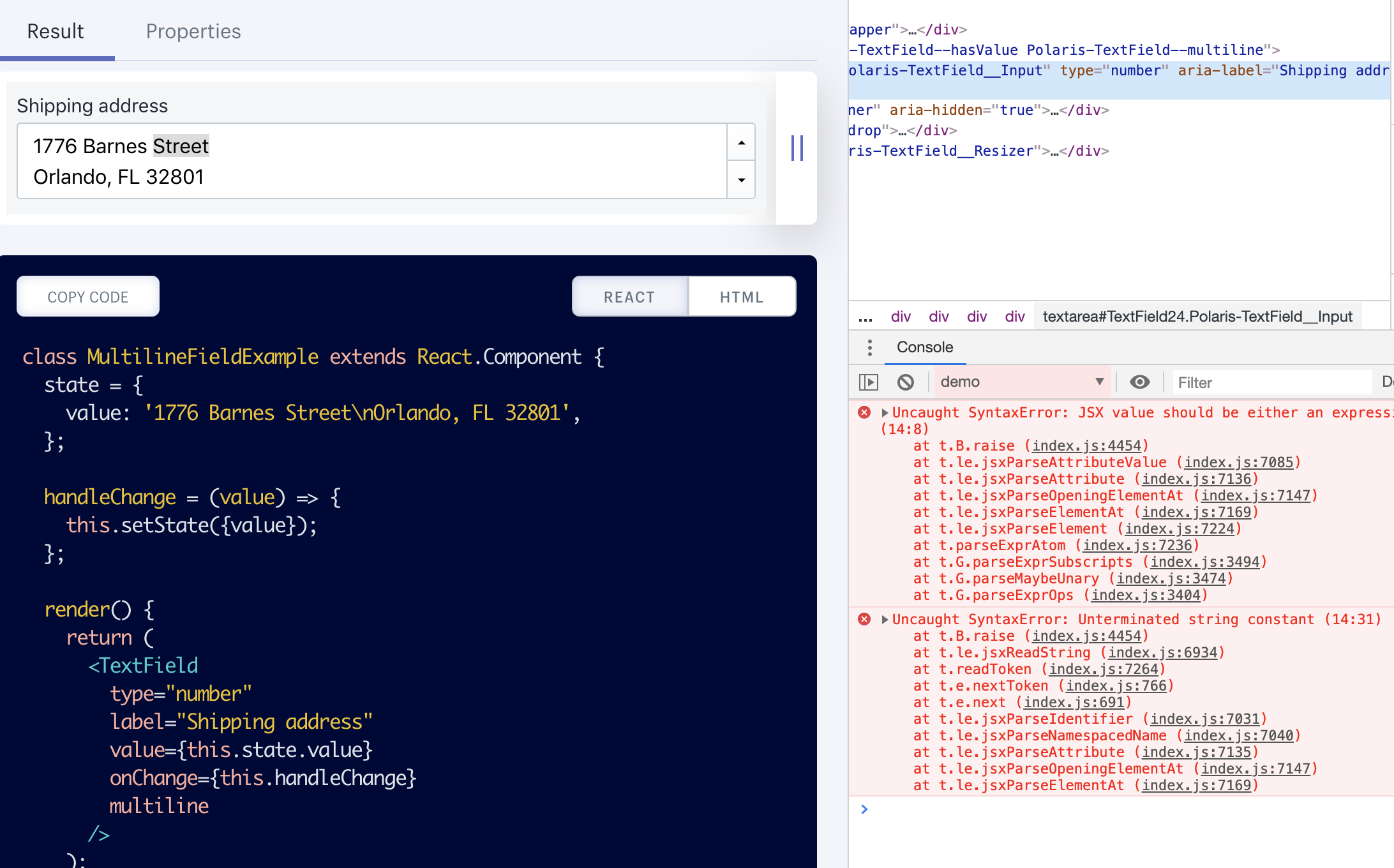Switch the code view to REACT
The image size is (1394, 868).
click(x=629, y=296)
